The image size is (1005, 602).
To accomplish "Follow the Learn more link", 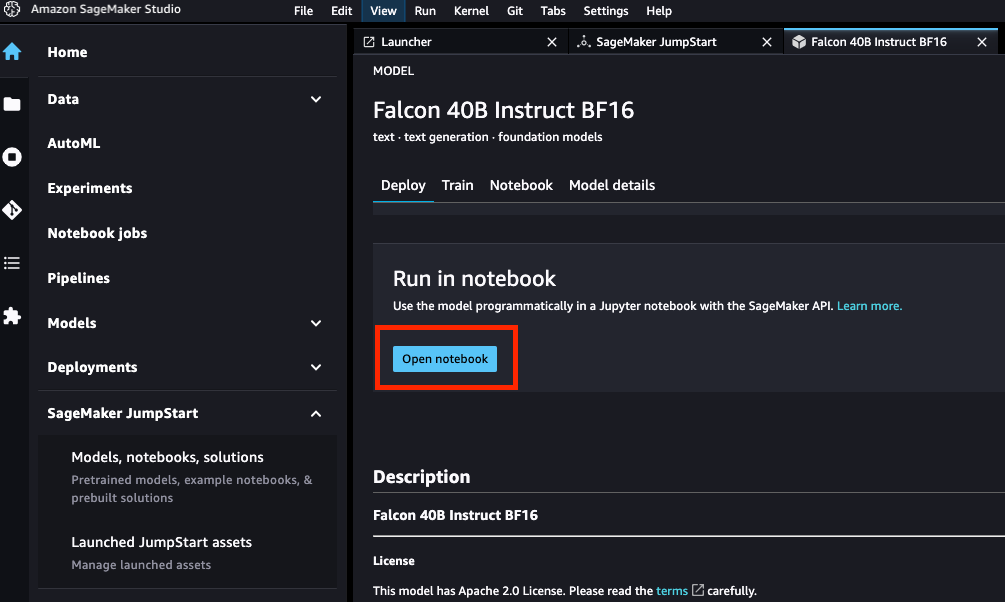I will click(x=869, y=306).
